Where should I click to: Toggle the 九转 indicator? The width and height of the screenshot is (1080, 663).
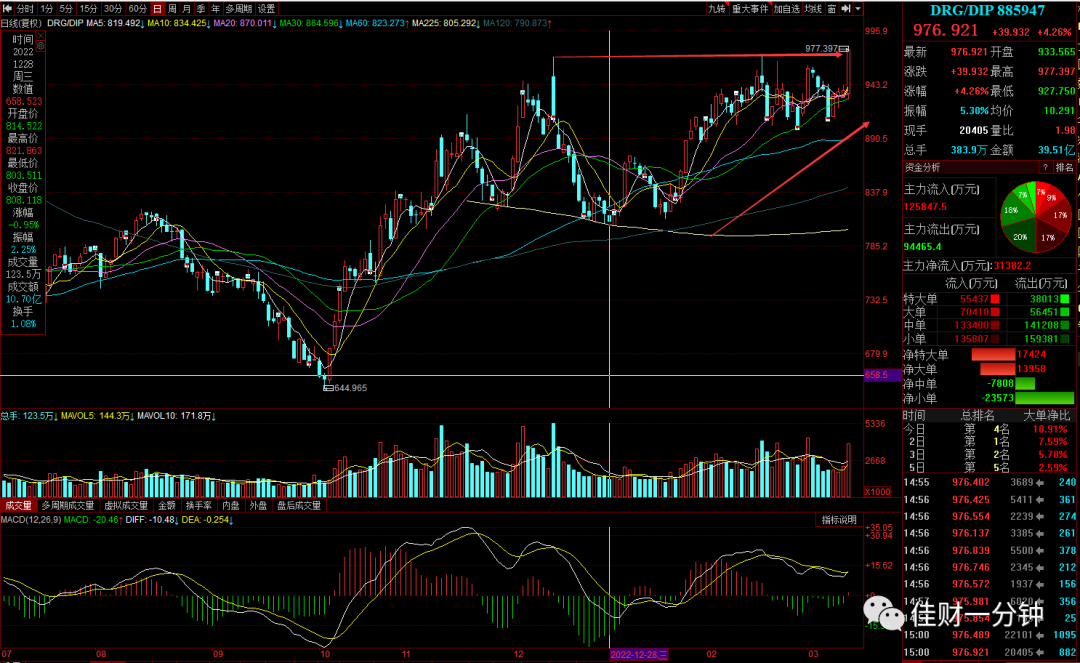[x=716, y=9]
